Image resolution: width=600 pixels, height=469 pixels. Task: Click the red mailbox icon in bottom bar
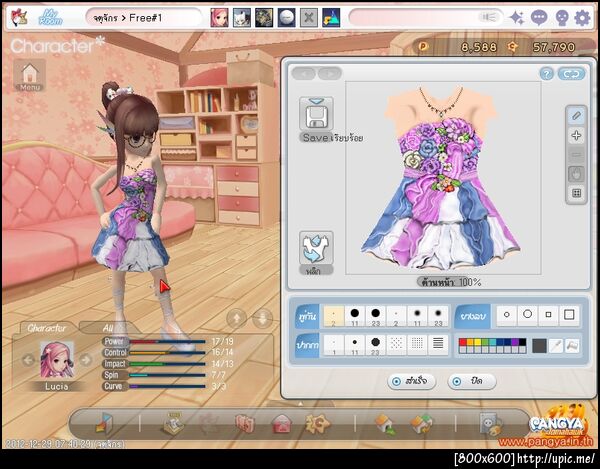coord(282,424)
